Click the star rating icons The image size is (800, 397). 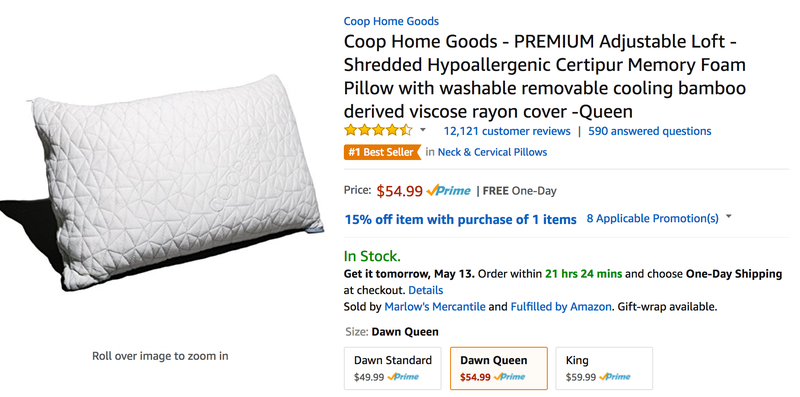tap(378, 131)
